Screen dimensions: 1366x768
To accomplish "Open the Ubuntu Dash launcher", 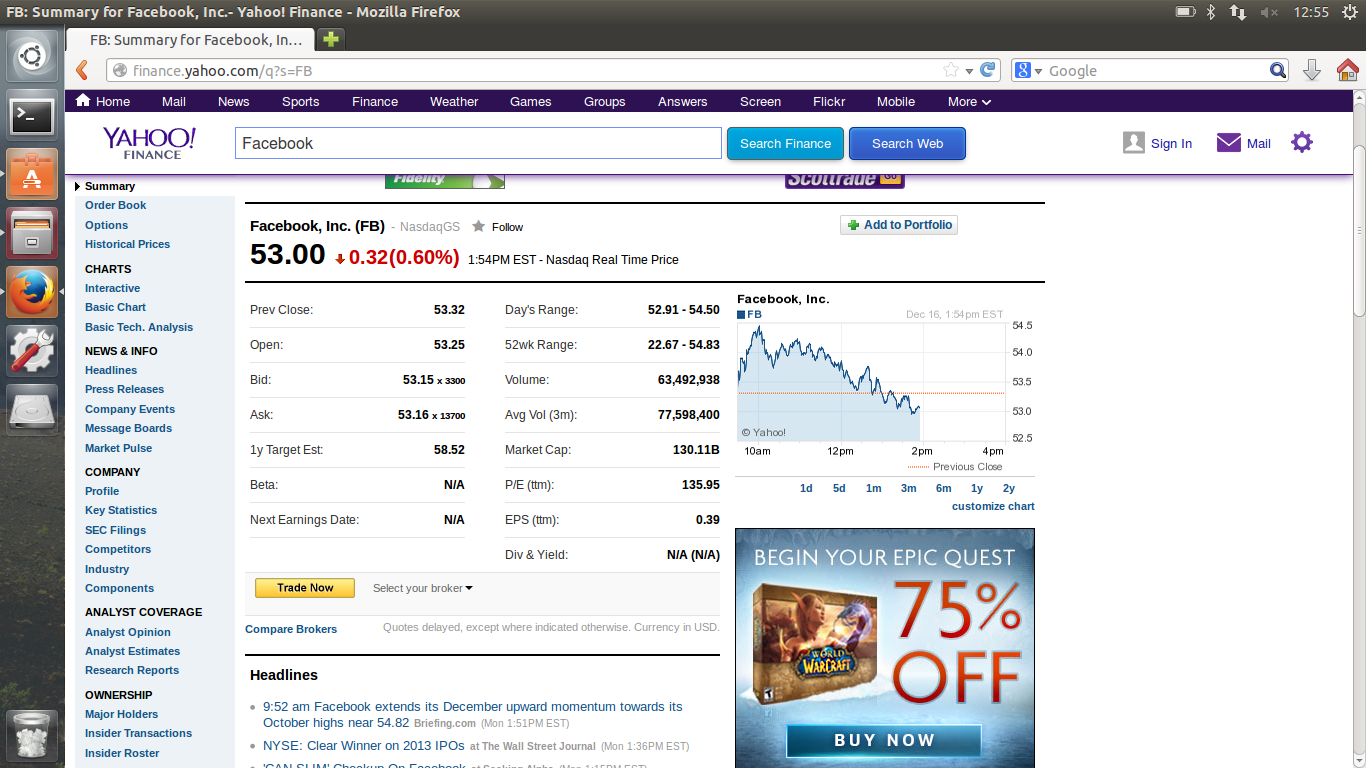I will tap(32, 57).
